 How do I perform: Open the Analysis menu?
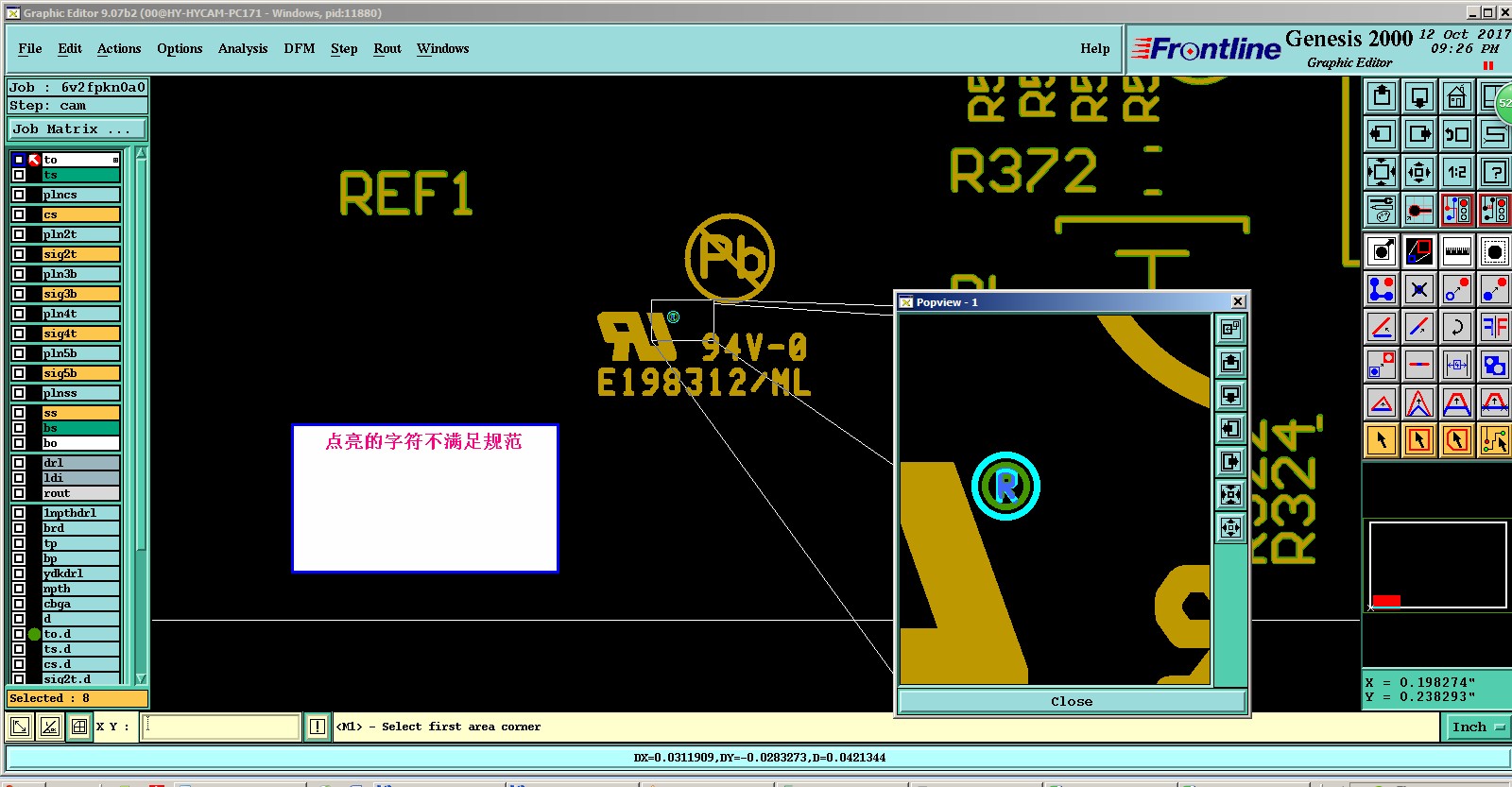[243, 49]
